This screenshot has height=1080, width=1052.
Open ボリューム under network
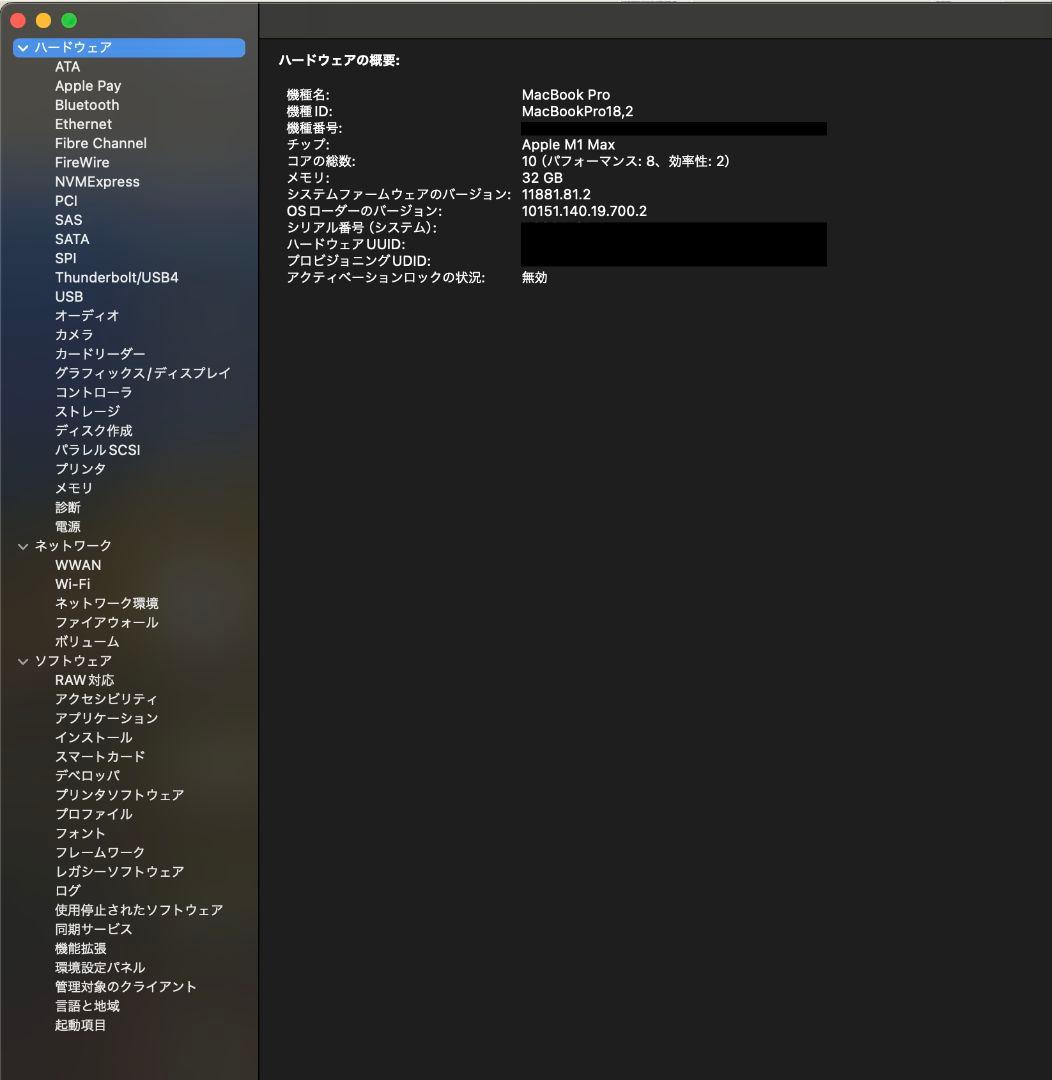[x=87, y=642]
